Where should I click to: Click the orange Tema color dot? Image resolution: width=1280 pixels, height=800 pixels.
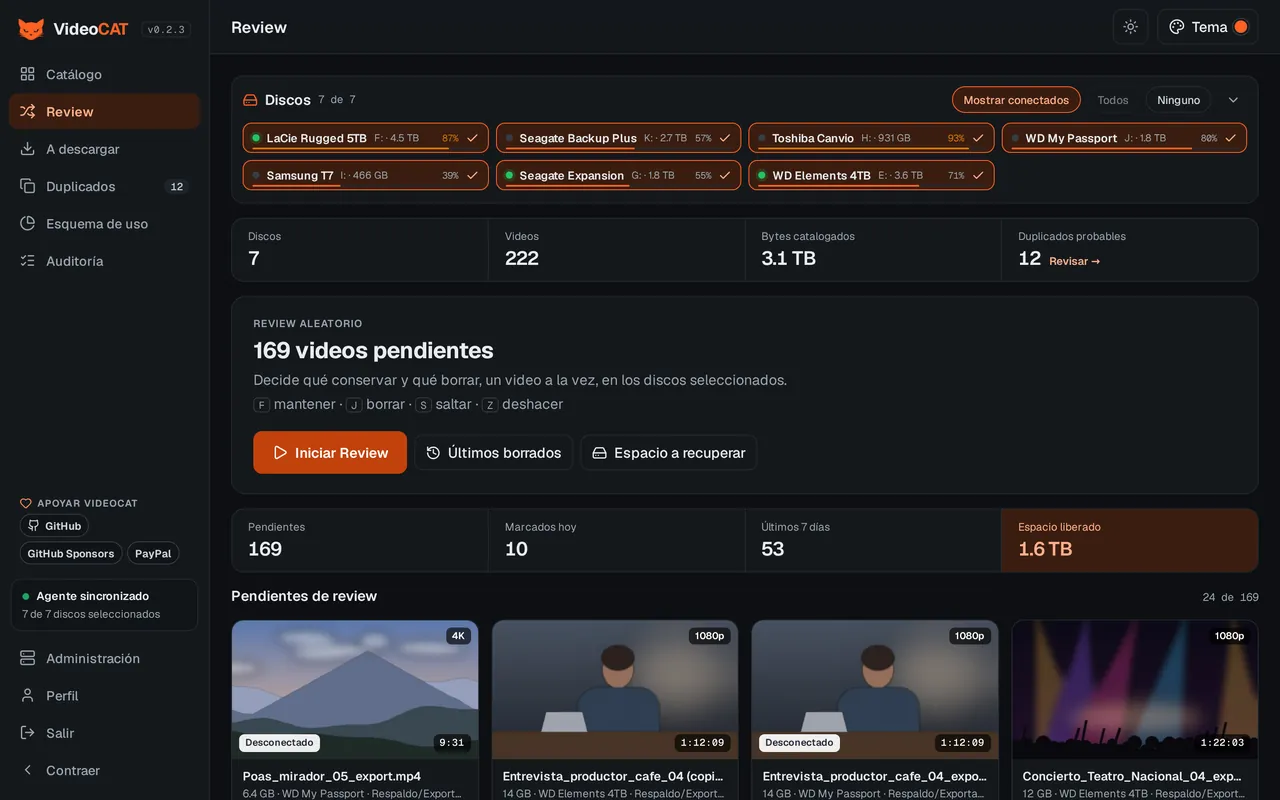[1241, 27]
